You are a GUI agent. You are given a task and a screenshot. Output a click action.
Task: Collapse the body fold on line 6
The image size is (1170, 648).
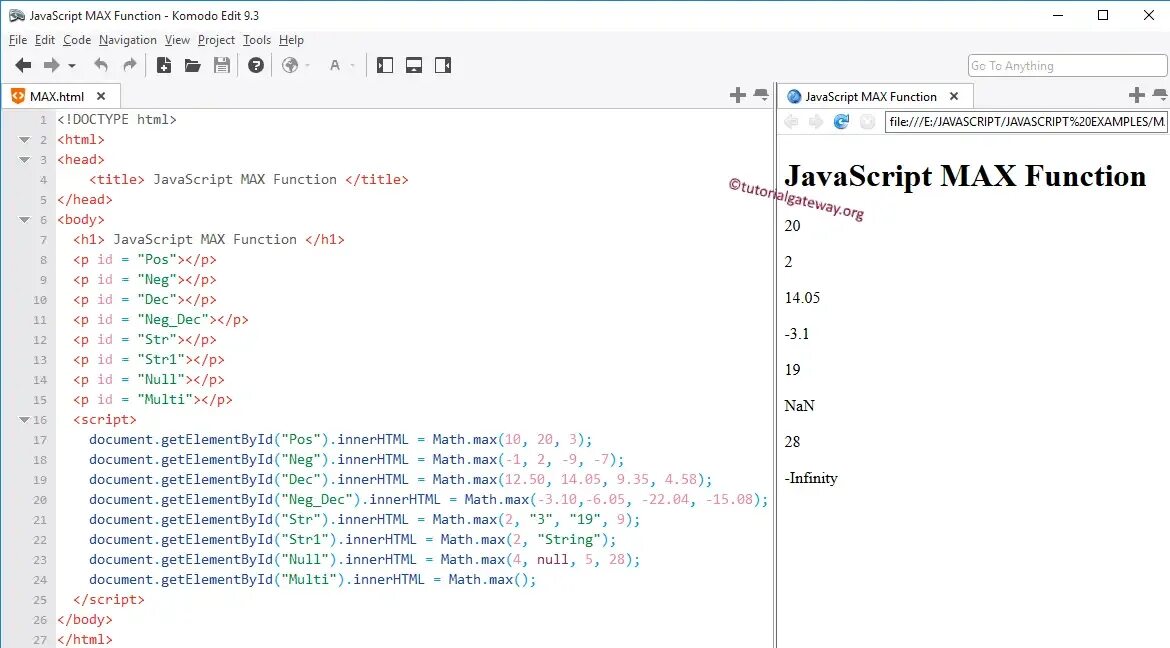(24, 219)
